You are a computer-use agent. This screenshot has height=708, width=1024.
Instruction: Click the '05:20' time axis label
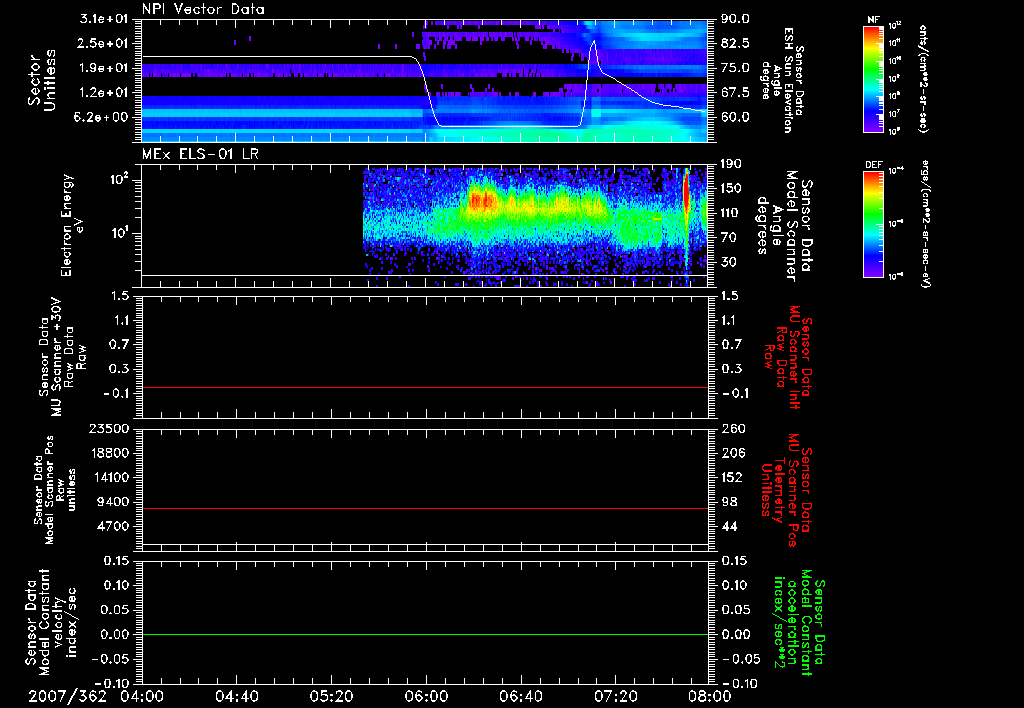coord(331,696)
